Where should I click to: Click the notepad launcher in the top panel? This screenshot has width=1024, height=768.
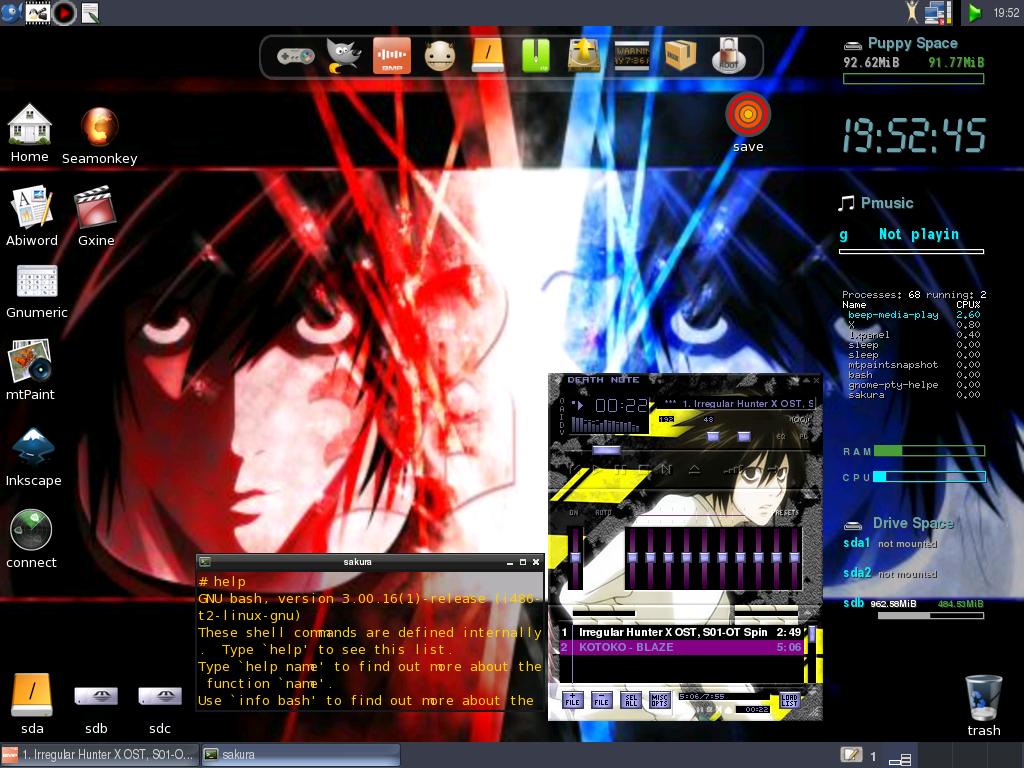tap(90, 12)
